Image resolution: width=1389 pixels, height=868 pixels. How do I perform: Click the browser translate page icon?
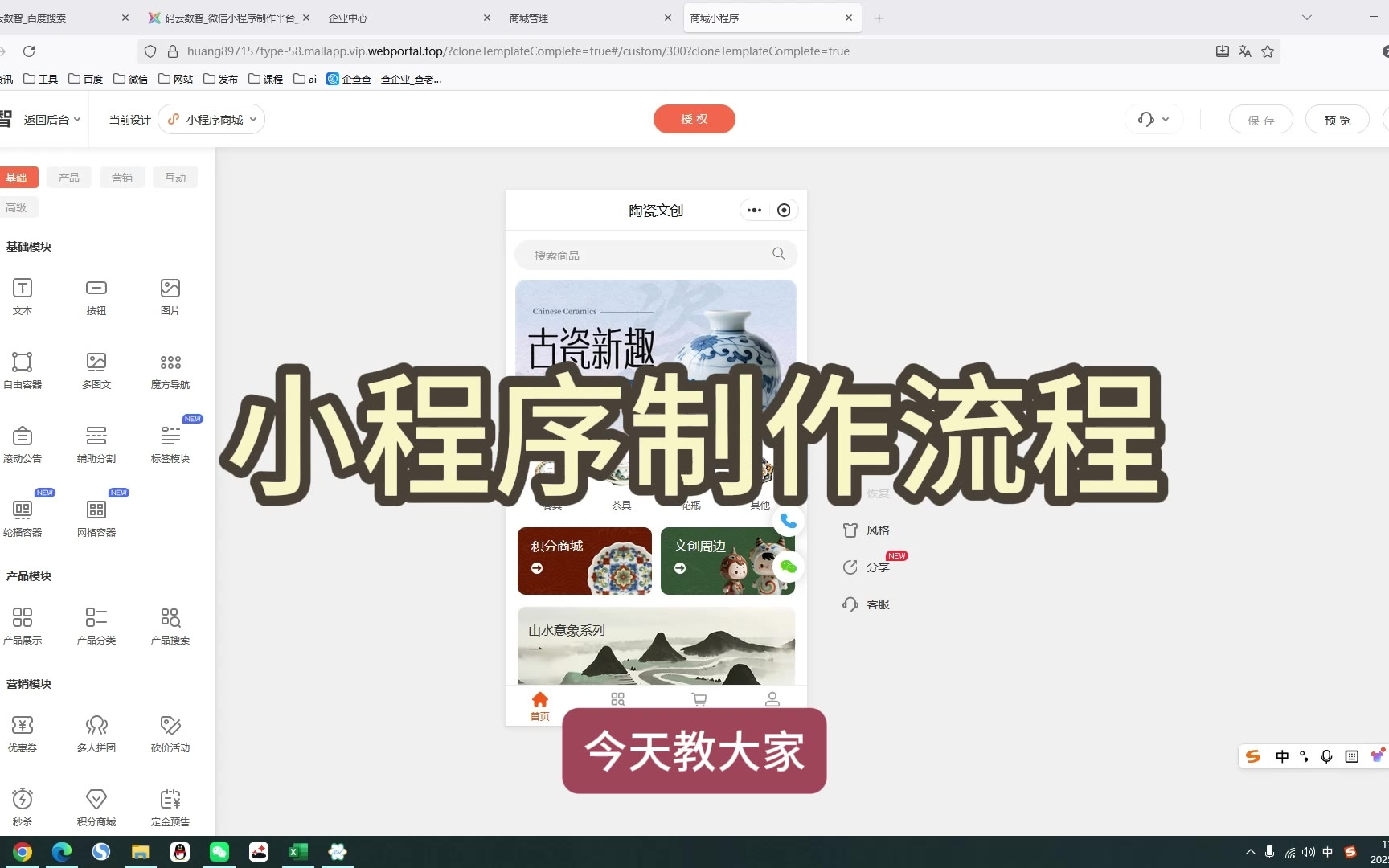1245,51
